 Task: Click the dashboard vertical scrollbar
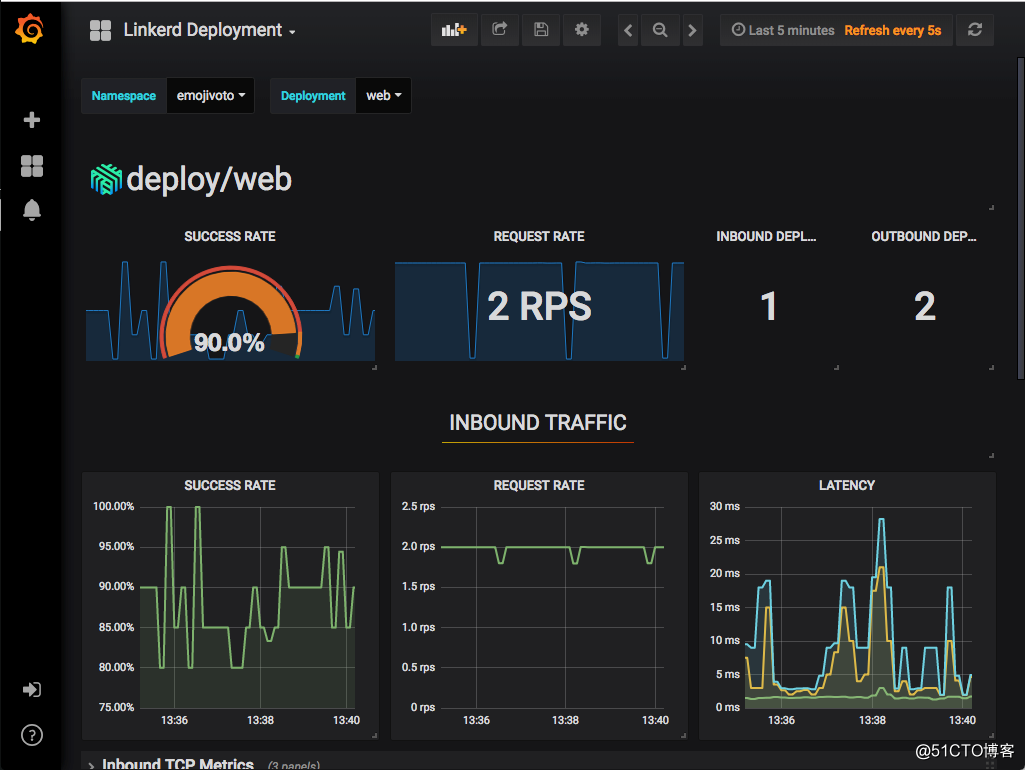[x=1020, y=218]
